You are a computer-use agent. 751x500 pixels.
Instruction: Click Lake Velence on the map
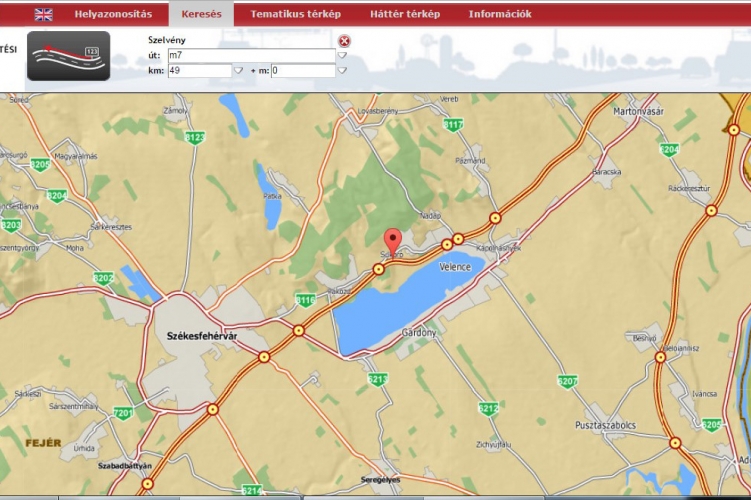(x=400, y=305)
